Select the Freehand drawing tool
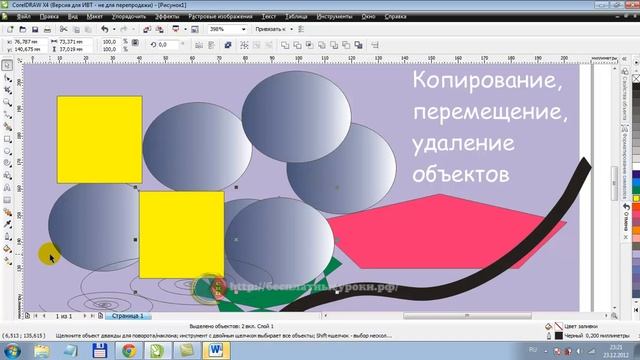This screenshot has width=640, height=360. tap(7, 114)
